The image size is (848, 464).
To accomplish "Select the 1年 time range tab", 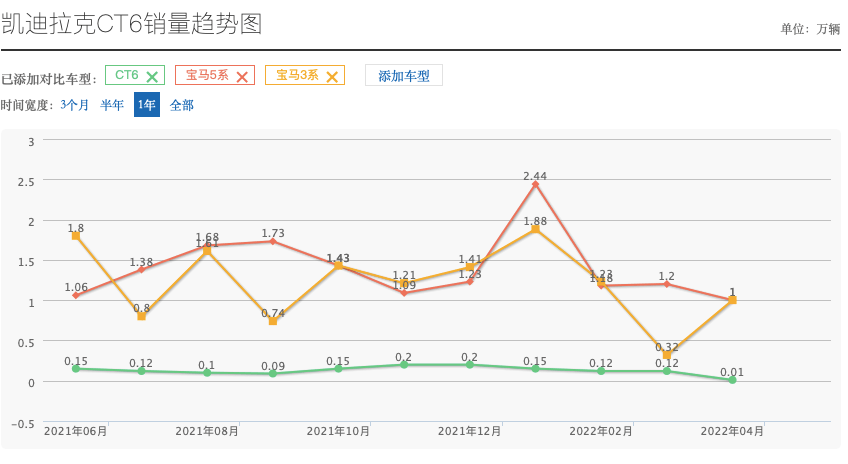I will click(x=147, y=105).
